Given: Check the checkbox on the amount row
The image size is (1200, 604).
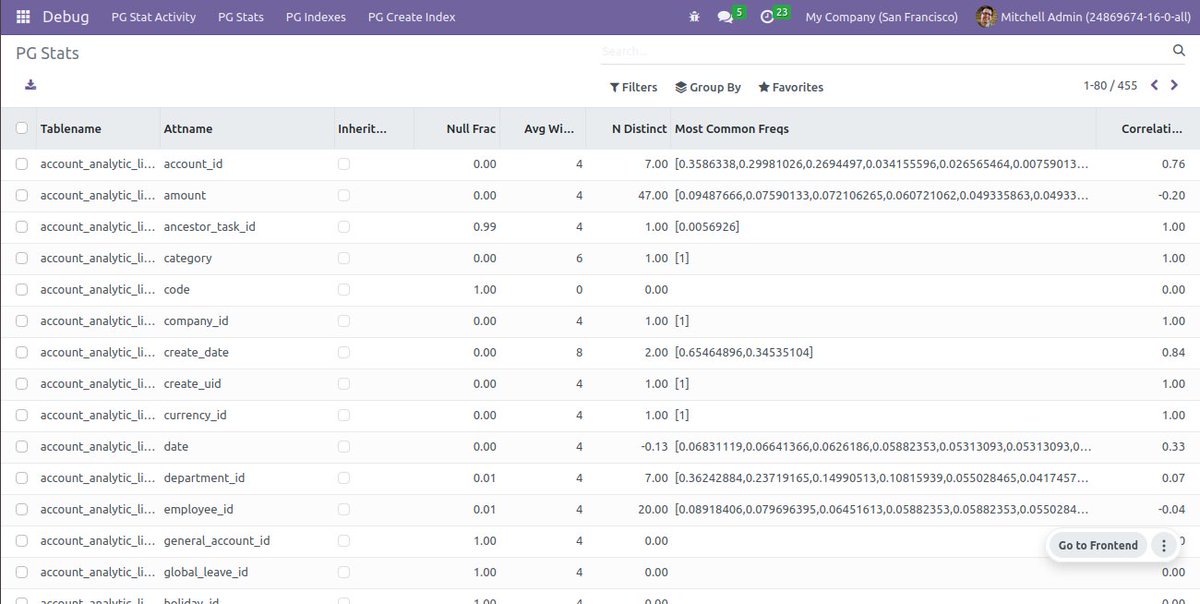Looking at the screenshot, I should point(21,195).
